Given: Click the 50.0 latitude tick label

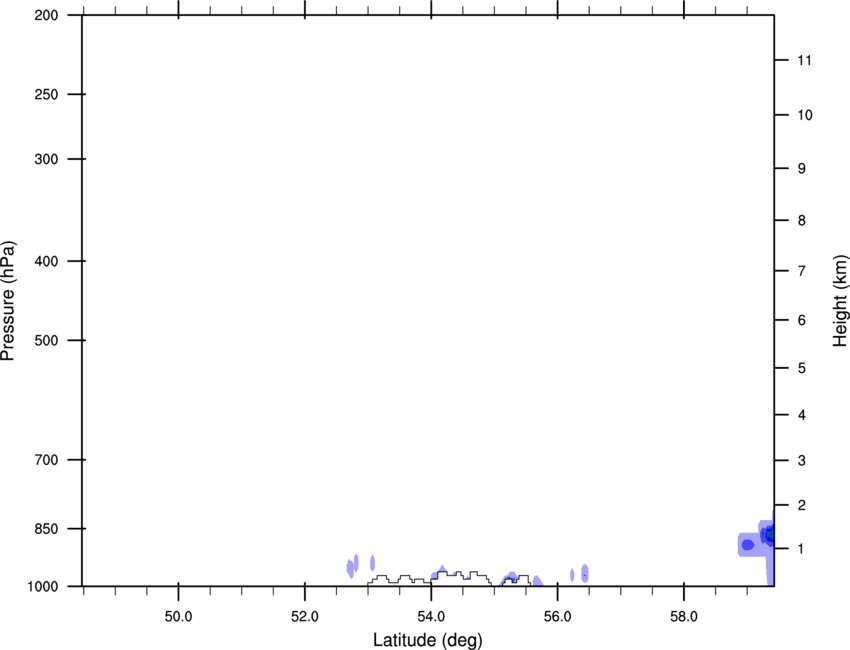Looking at the screenshot, I should [178, 617].
